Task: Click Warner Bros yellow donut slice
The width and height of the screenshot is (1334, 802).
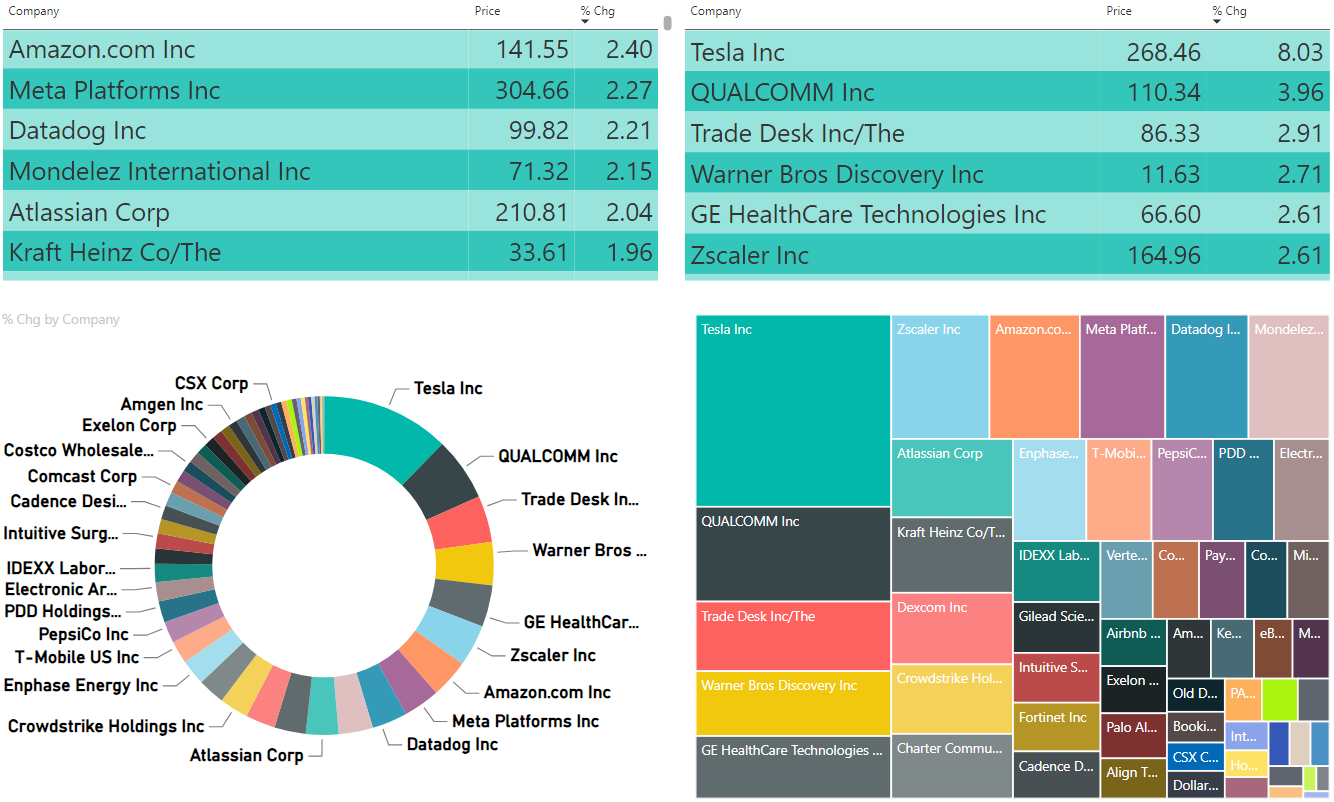Action: tap(464, 563)
